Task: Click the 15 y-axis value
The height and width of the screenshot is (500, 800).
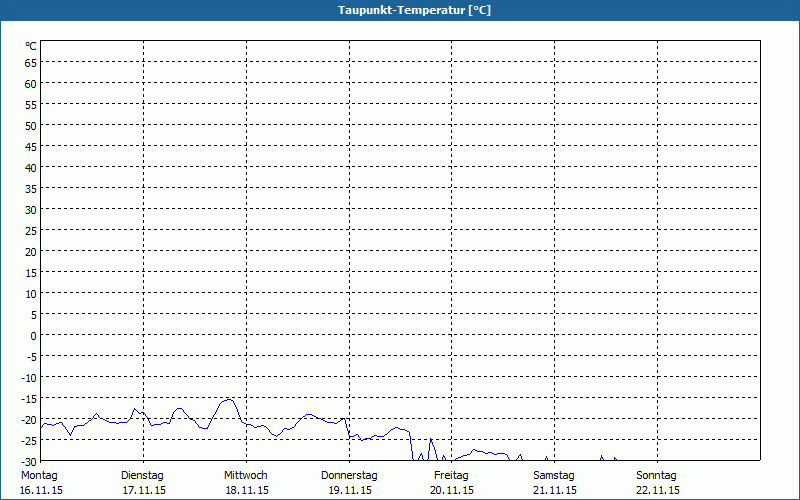Action: [x=31, y=273]
